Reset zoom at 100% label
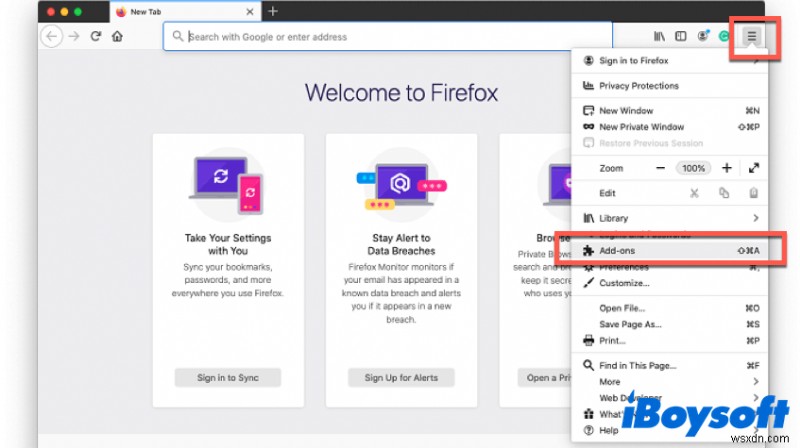800x448 pixels. pos(693,168)
